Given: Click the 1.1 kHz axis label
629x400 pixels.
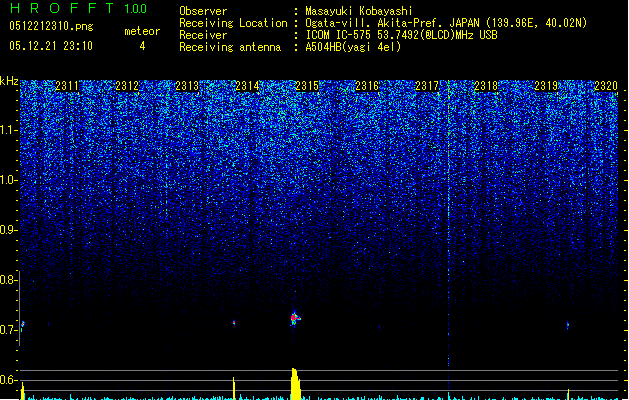Looking at the screenshot, I should (9, 131).
